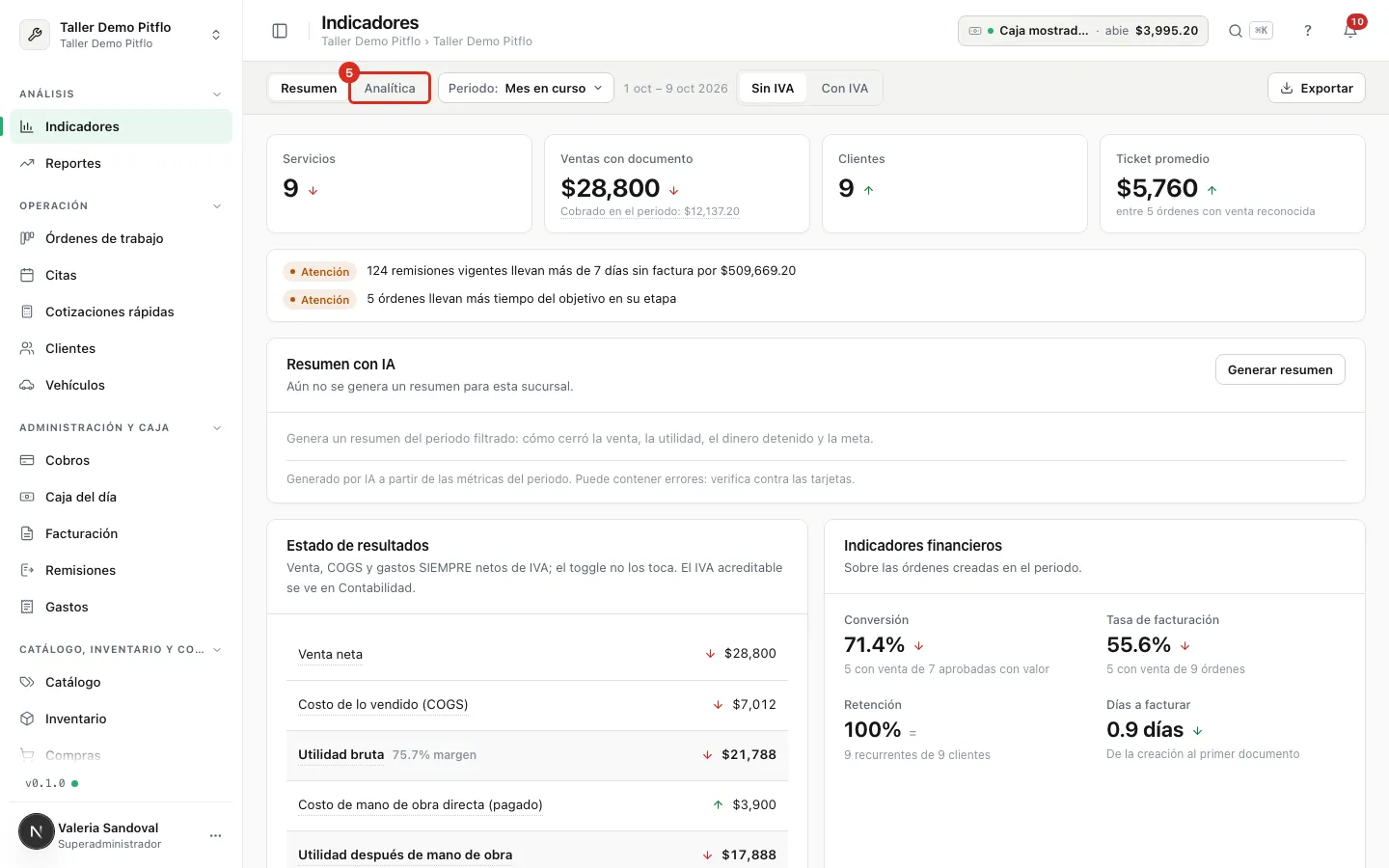Viewport: 1389px width, 868px height.
Task: Collapse the Catálogo, Inventario section chevron
Action: click(217, 650)
